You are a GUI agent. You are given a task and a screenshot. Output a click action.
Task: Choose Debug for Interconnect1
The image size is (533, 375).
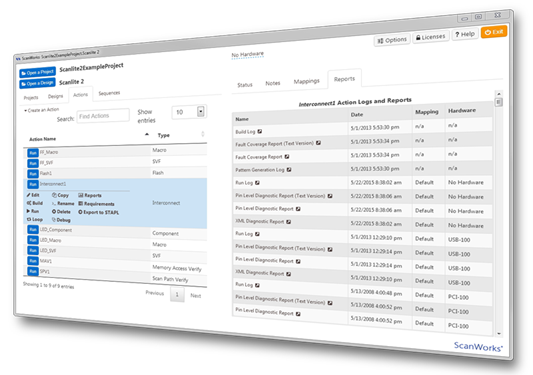[x=61, y=220]
